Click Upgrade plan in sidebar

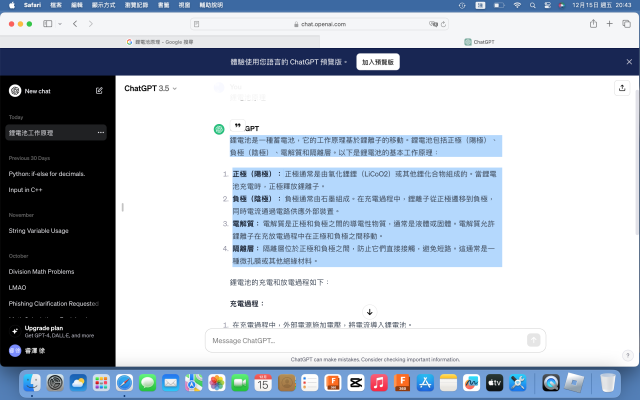pos(56,331)
